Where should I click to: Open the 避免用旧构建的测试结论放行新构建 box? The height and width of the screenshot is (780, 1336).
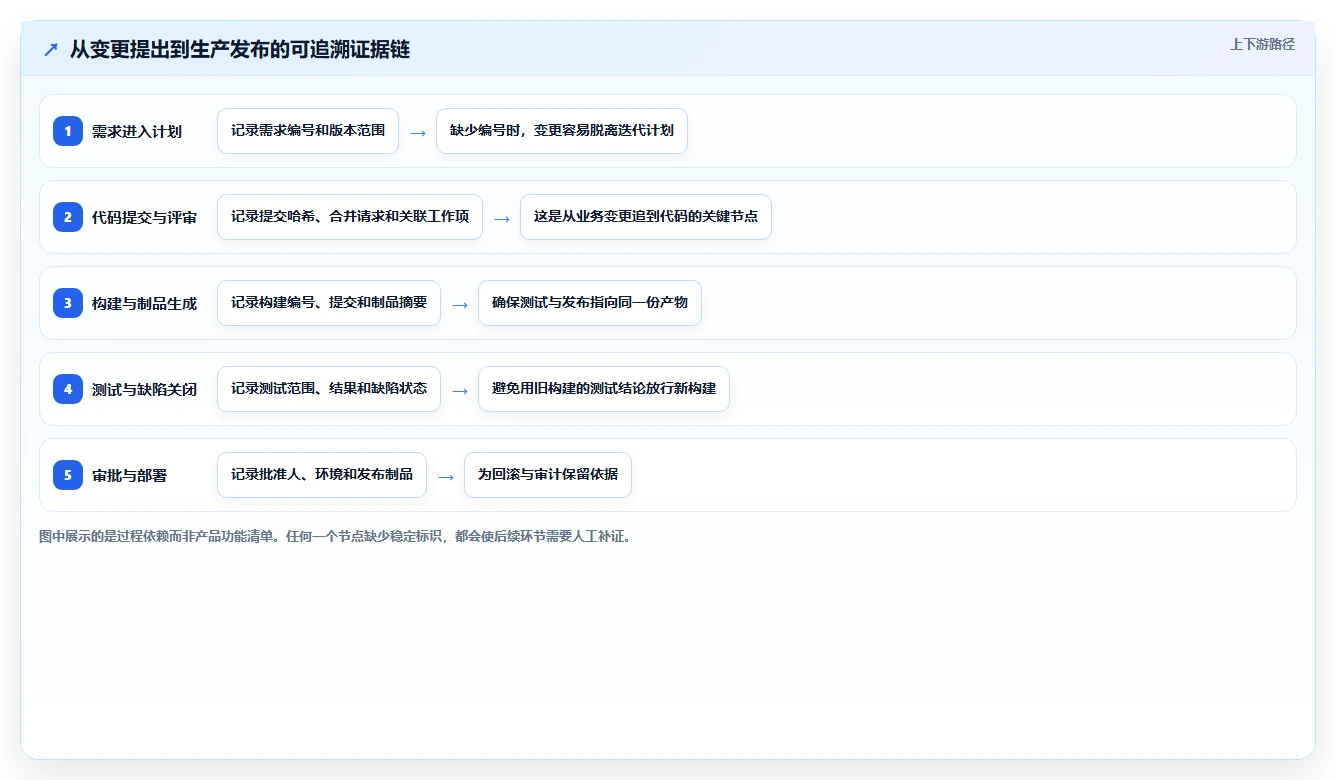604,389
